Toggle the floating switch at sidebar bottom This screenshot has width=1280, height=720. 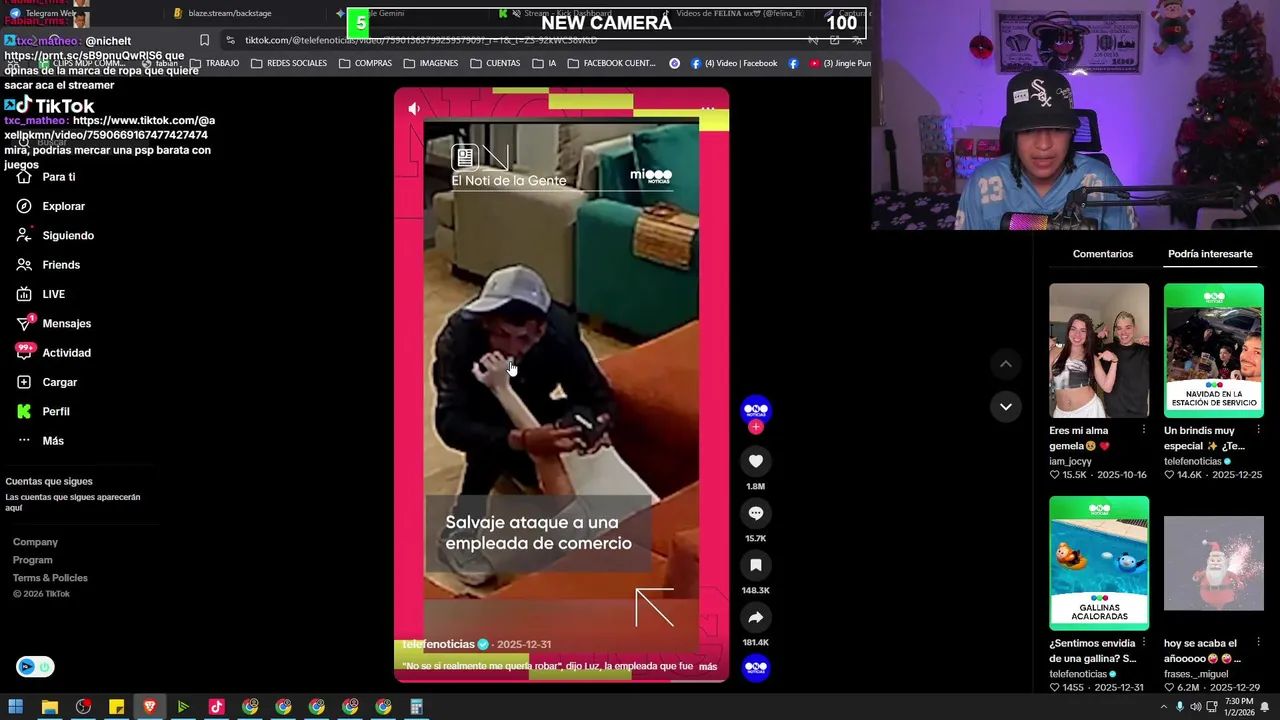[35, 667]
